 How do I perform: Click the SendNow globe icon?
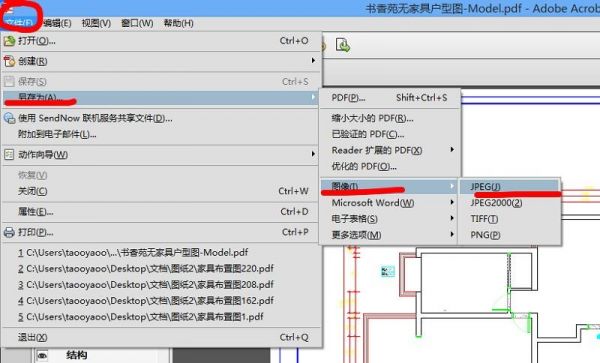coord(9,118)
